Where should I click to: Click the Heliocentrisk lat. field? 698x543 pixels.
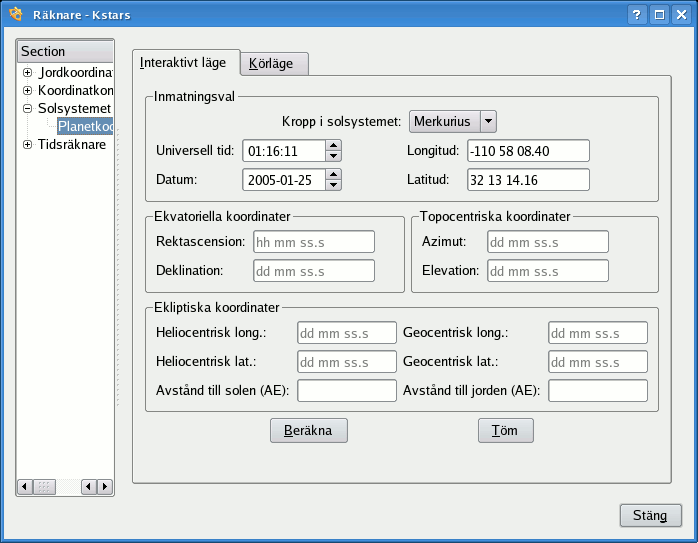click(347, 361)
